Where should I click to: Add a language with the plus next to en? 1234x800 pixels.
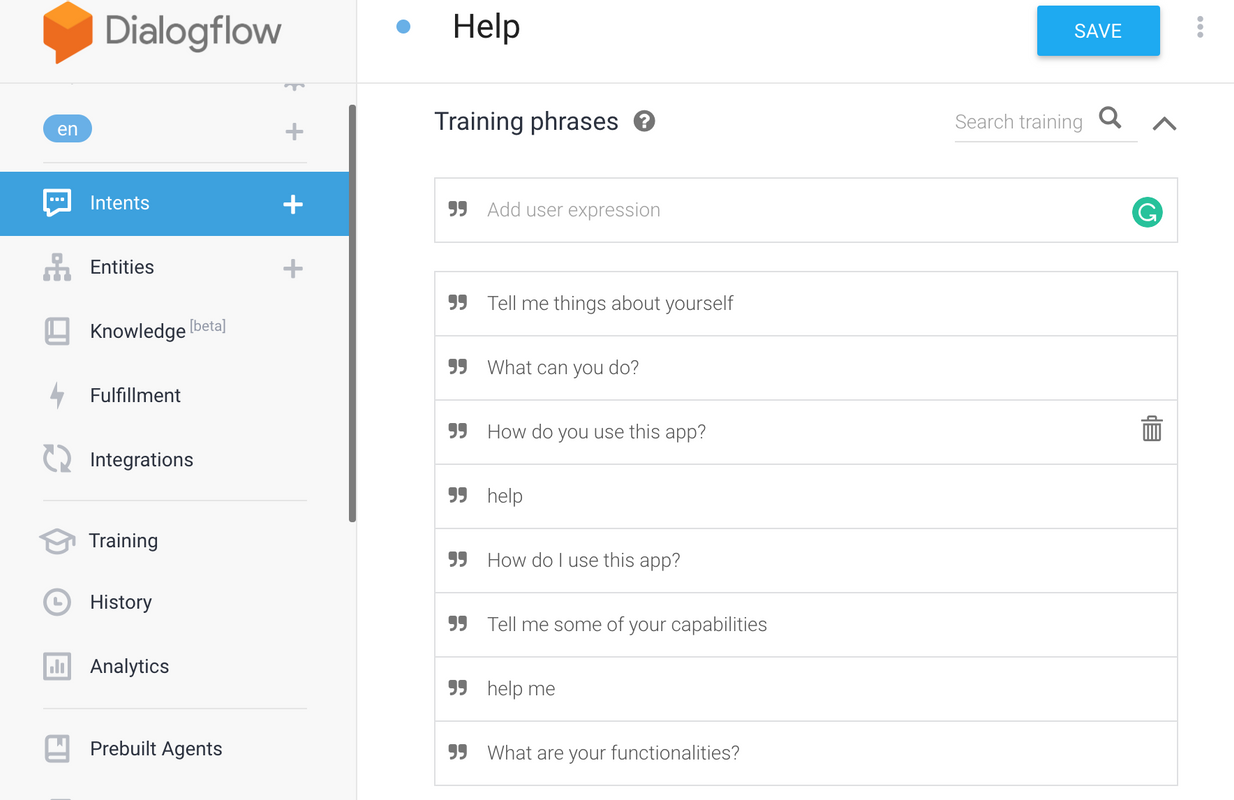[x=294, y=131]
